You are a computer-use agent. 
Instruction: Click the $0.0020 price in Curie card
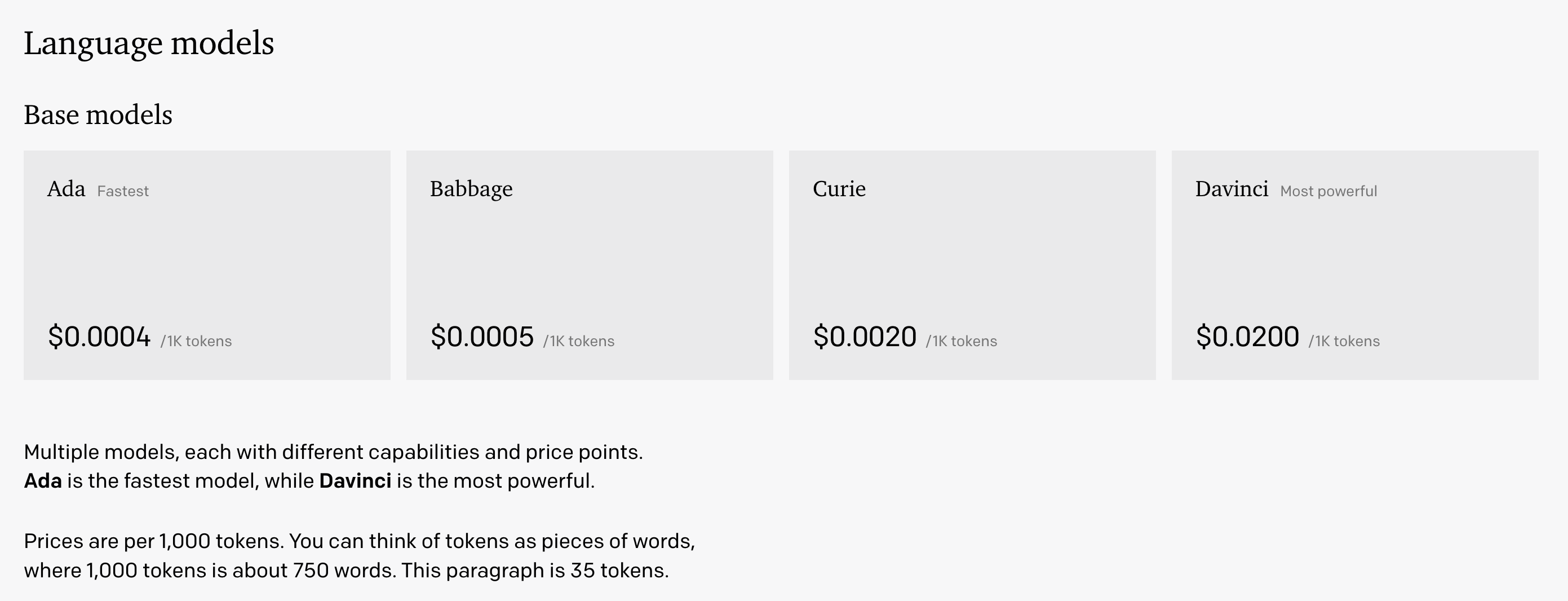click(x=865, y=337)
